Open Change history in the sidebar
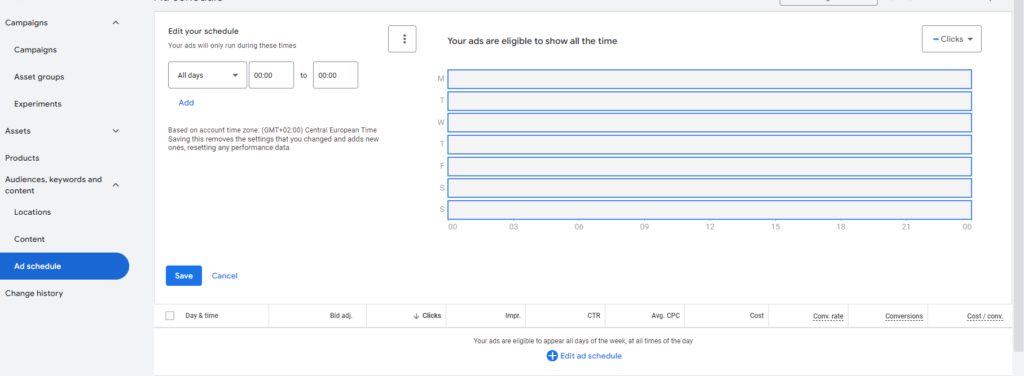Image resolution: width=1024 pixels, height=376 pixels. [34, 294]
